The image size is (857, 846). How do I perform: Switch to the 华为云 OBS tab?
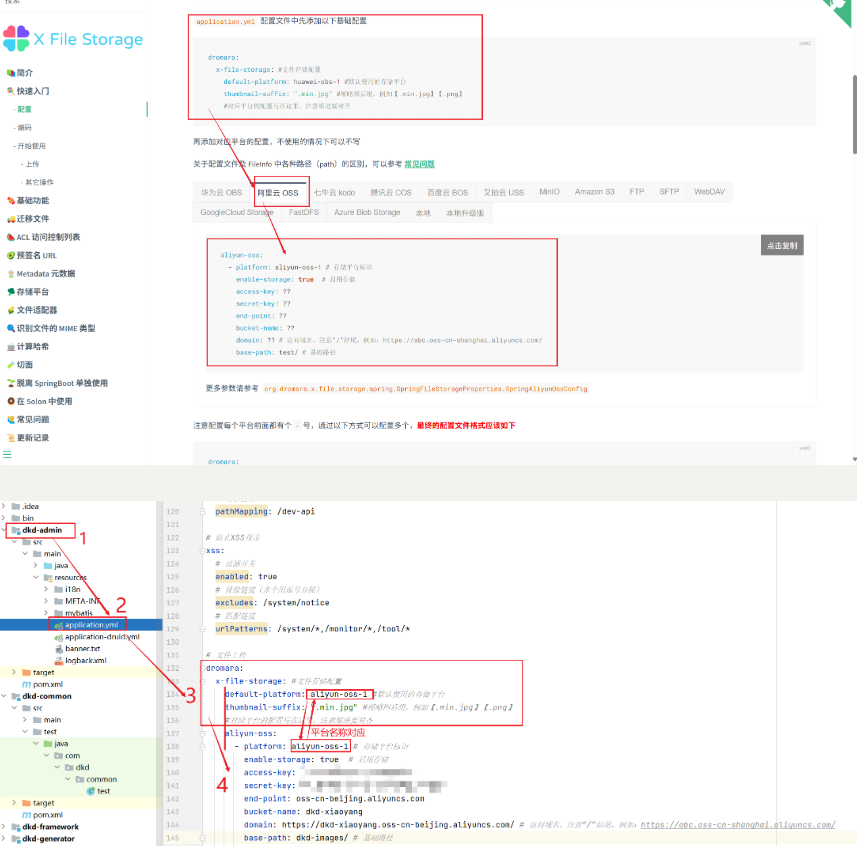point(221,192)
